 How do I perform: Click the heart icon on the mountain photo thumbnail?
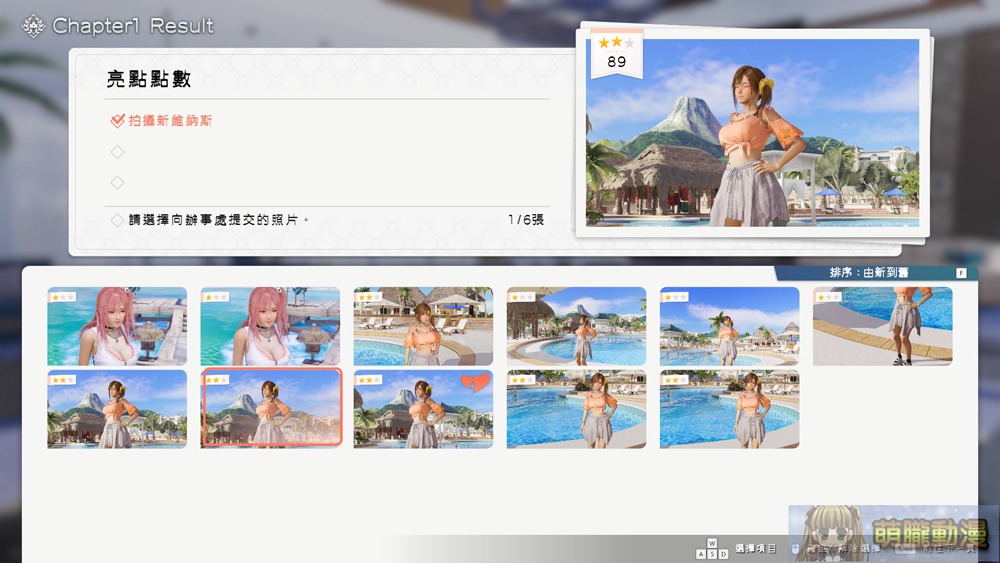[x=475, y=383]
